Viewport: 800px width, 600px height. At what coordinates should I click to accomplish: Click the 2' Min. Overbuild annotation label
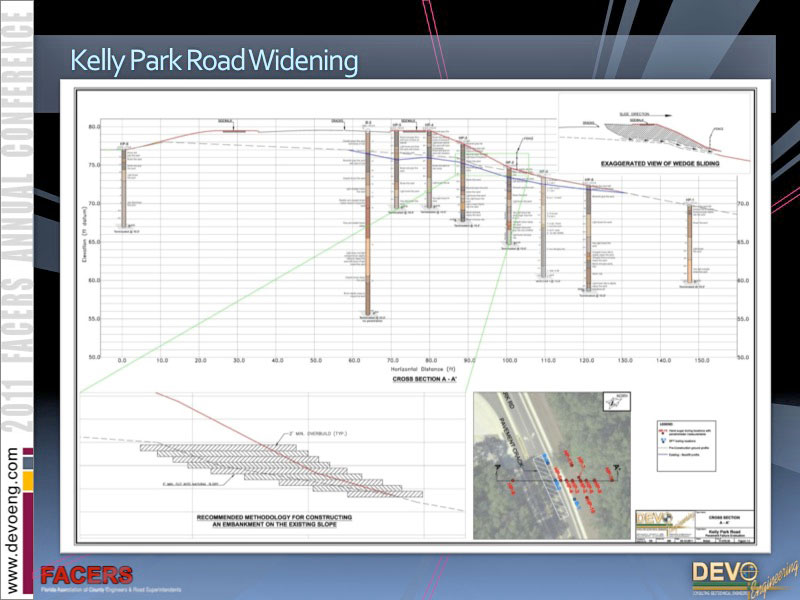(315, 432)
